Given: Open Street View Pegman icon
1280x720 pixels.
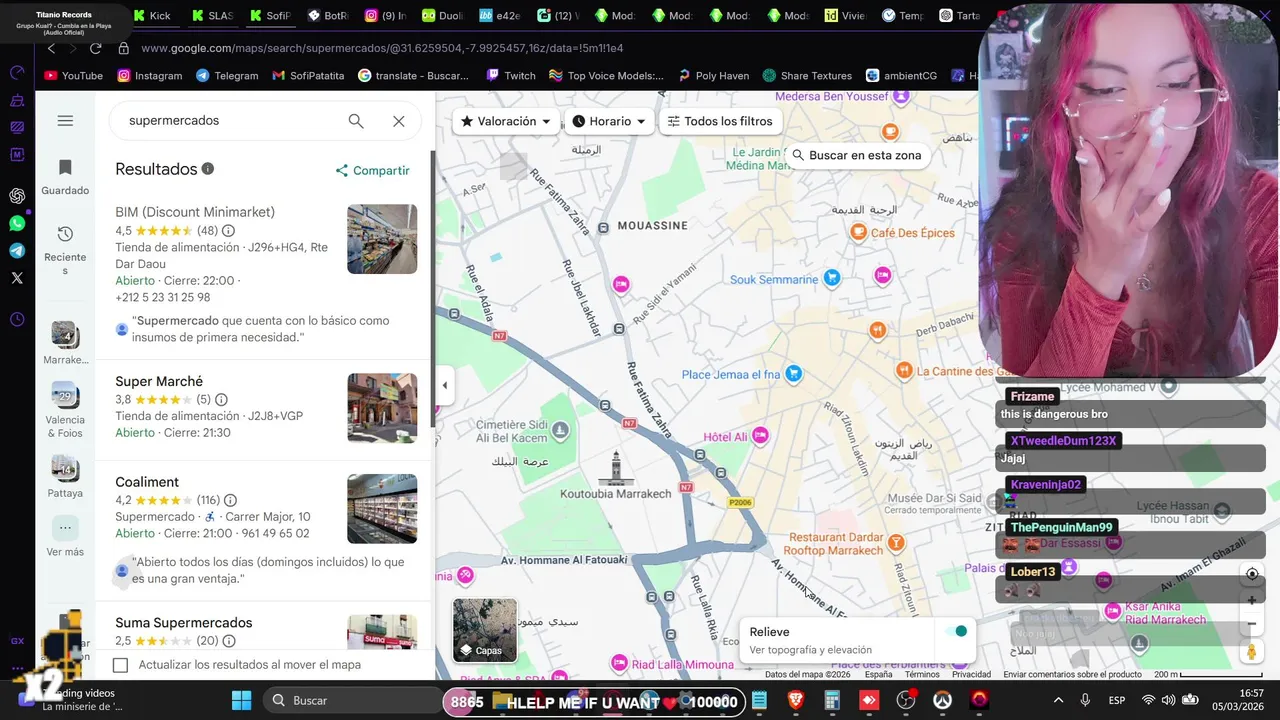Looking at the screenshot, I should [x=1251, y=652].
